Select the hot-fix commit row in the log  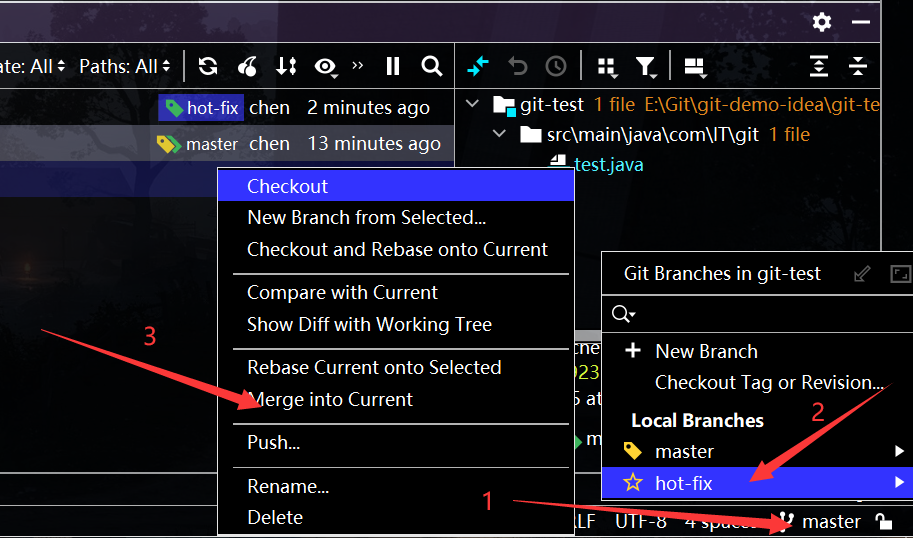point(227,108)
